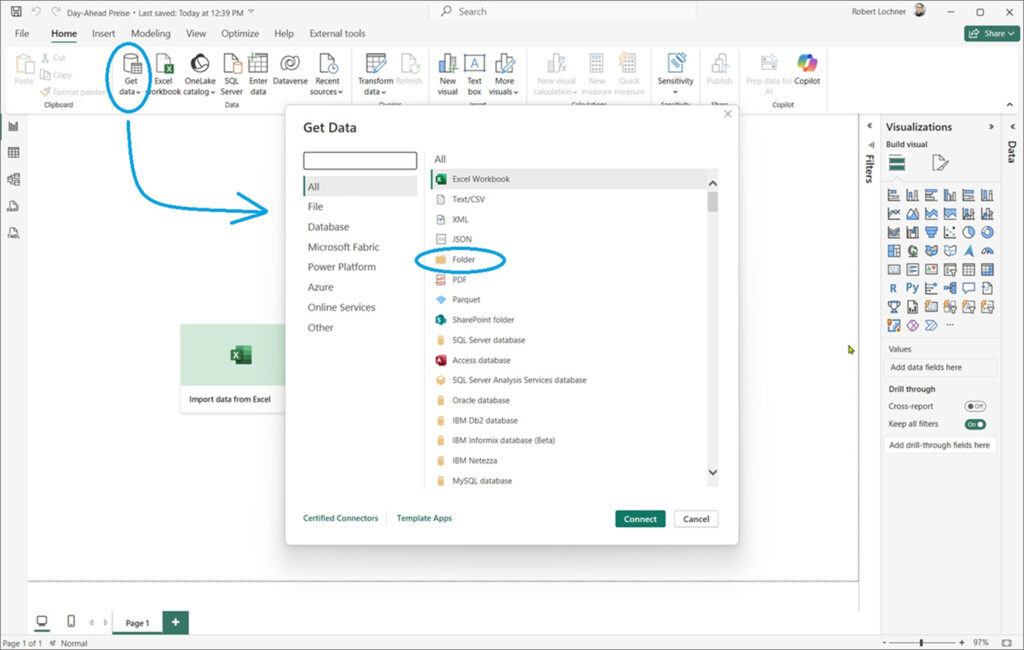Select the Format visual icon
The image size is (1024, 650).
940,163
